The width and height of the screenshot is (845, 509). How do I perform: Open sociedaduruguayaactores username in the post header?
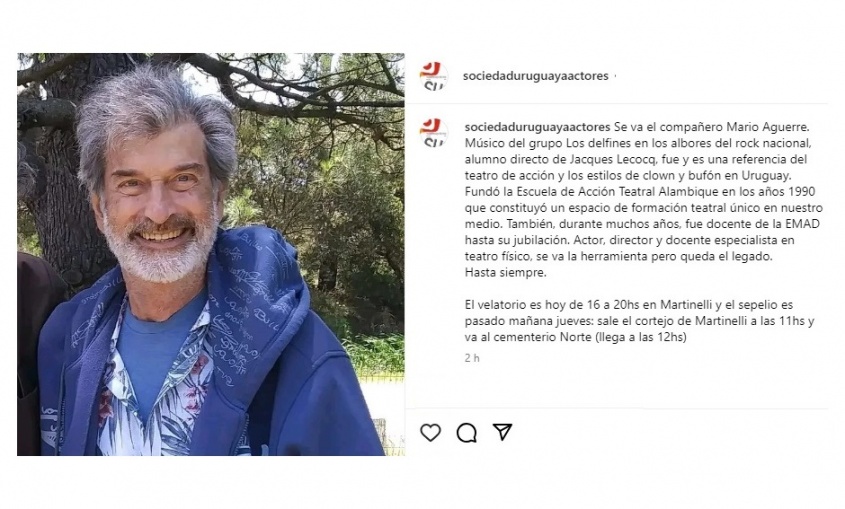pos(536,76)
